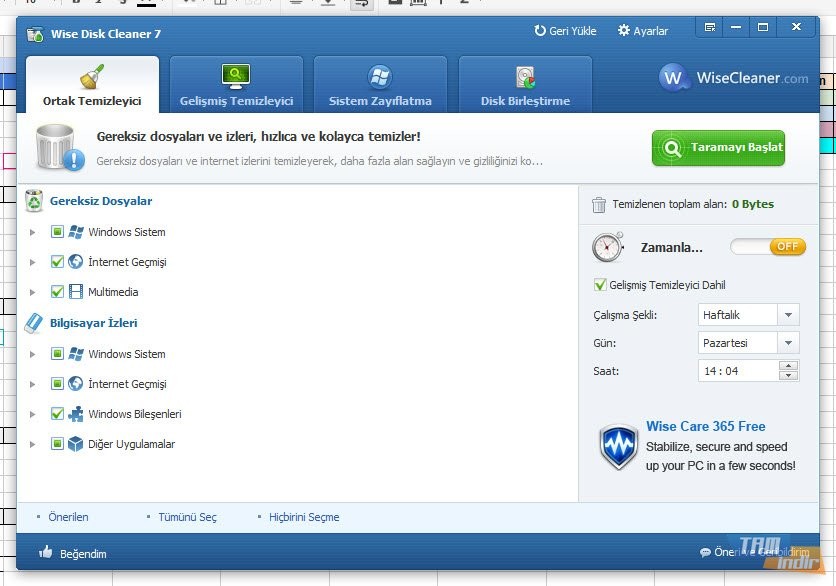Click the 0 Bytes cleaned value
The width and height of the screenshot is (836, 586).
pyautogui.click(x=753, y=204)
